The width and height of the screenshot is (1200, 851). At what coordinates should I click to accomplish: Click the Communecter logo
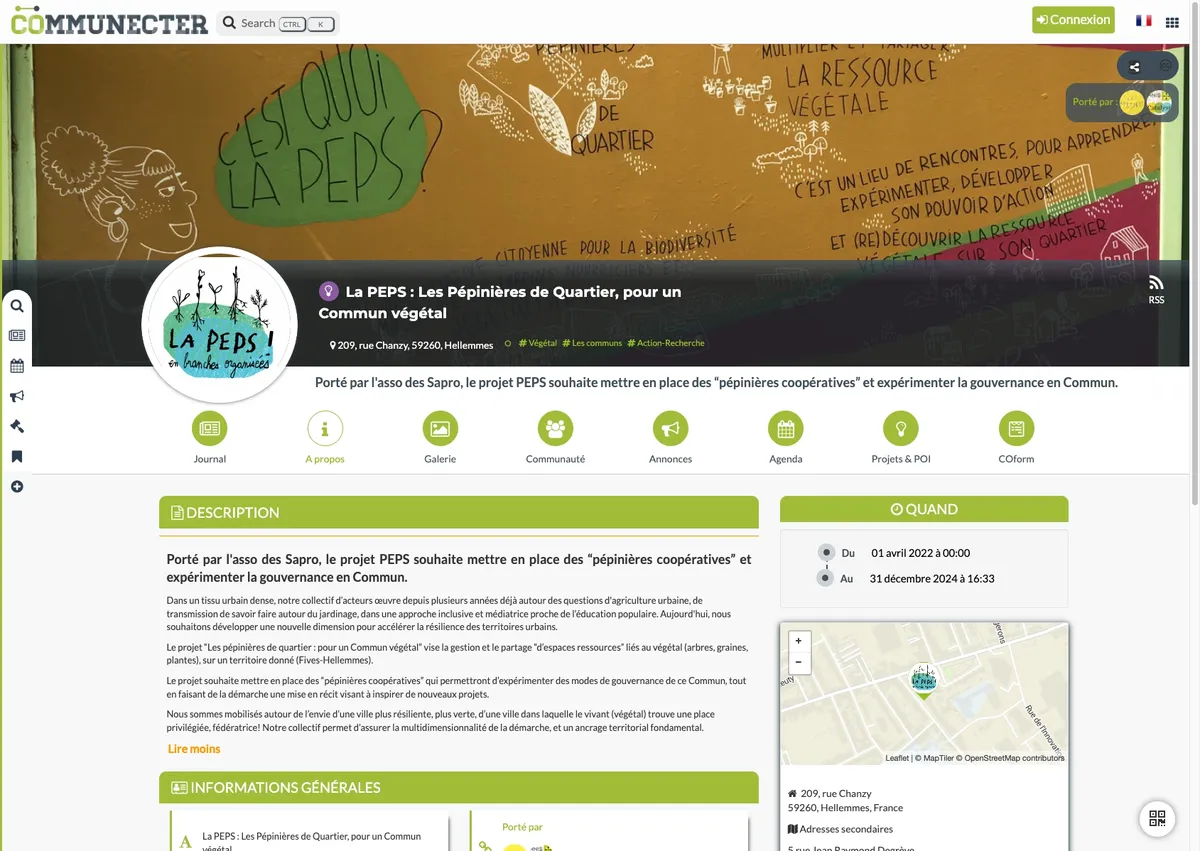click(109, 20)
